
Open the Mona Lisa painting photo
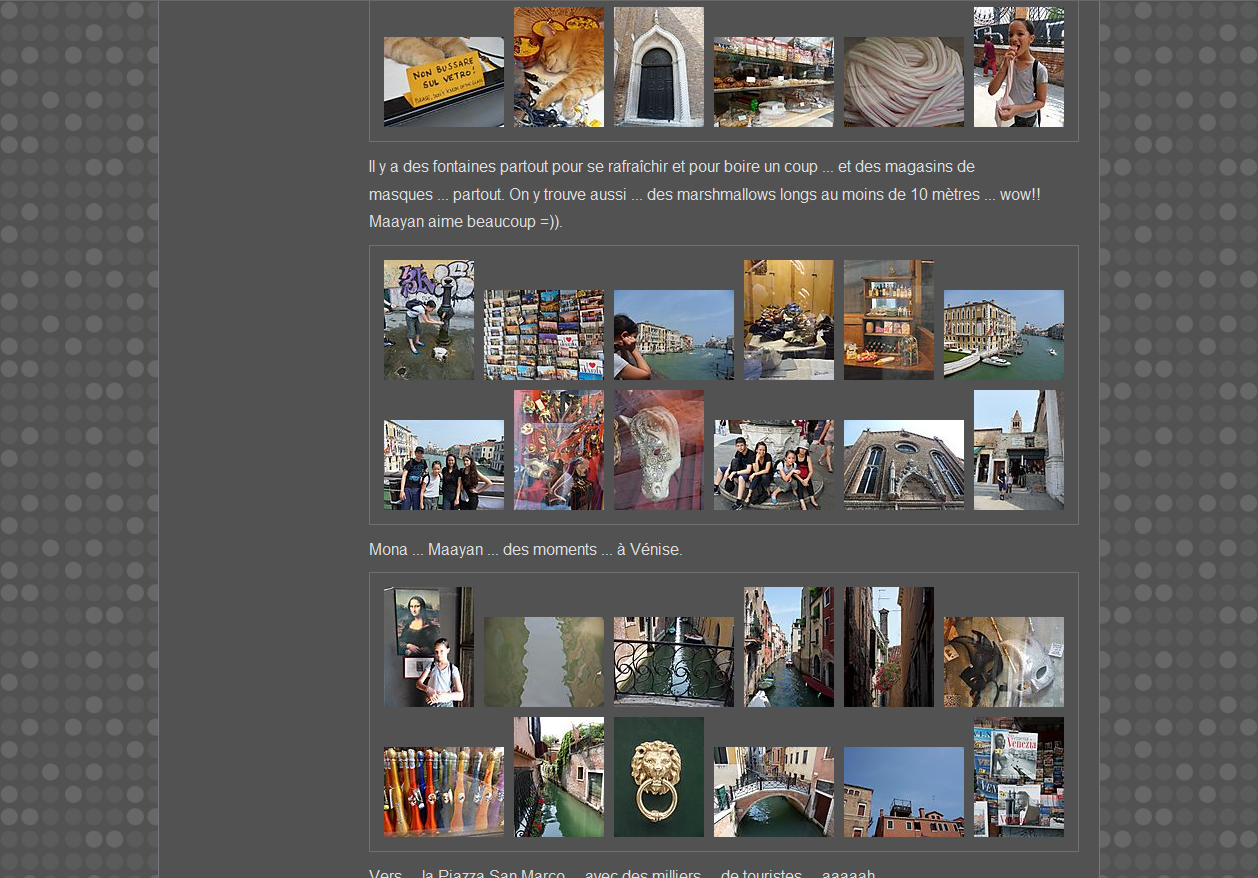pyautogui.click(x=428, y=647)
